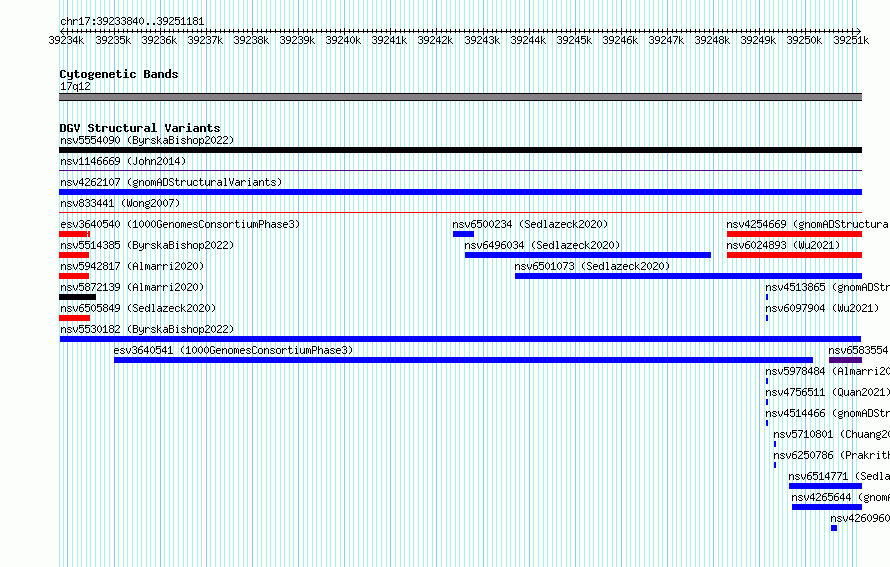Select nsv5514385 (ByrskaBishop2022) label
The image size is (890, 567).
(147, 245)
